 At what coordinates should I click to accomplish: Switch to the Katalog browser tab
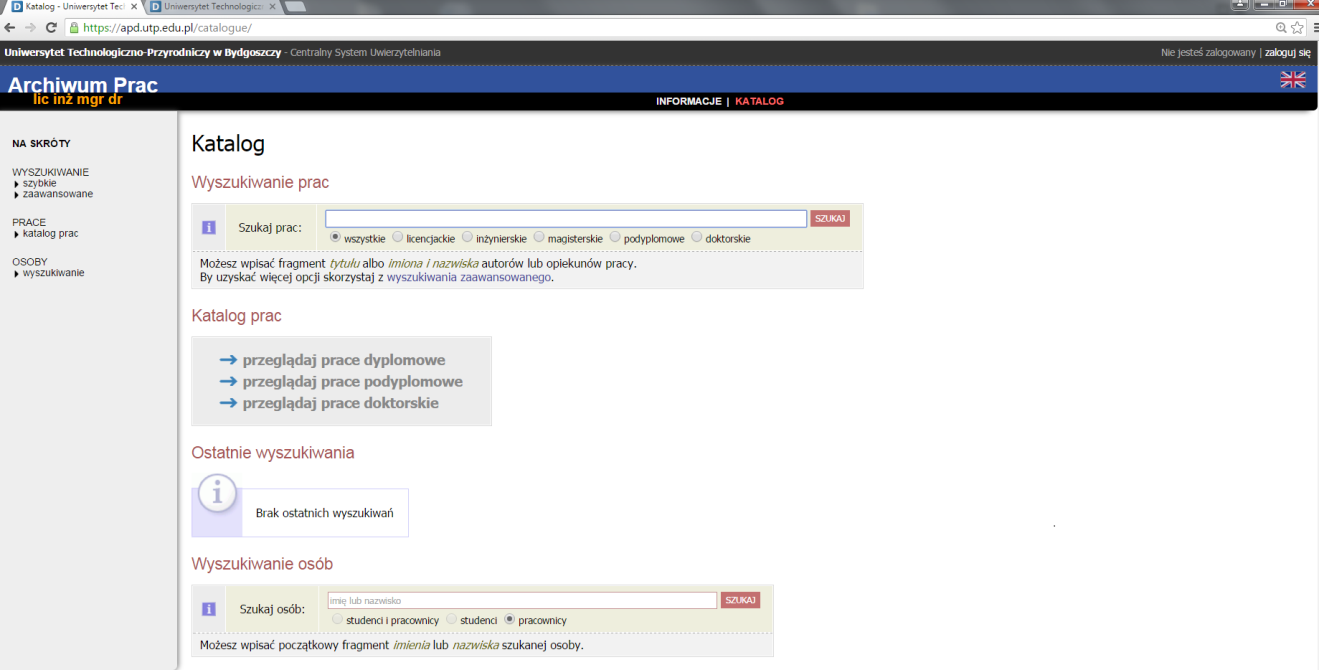pyautogui.click(x=72, y=6)
